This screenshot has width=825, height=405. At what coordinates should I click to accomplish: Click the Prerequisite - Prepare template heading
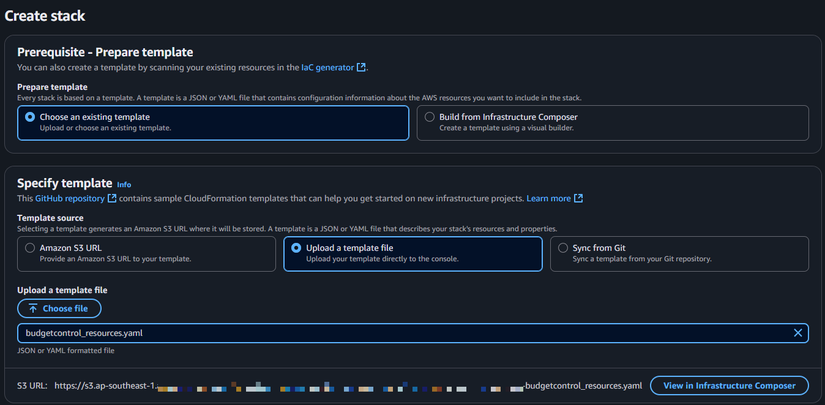coord(105,52)
